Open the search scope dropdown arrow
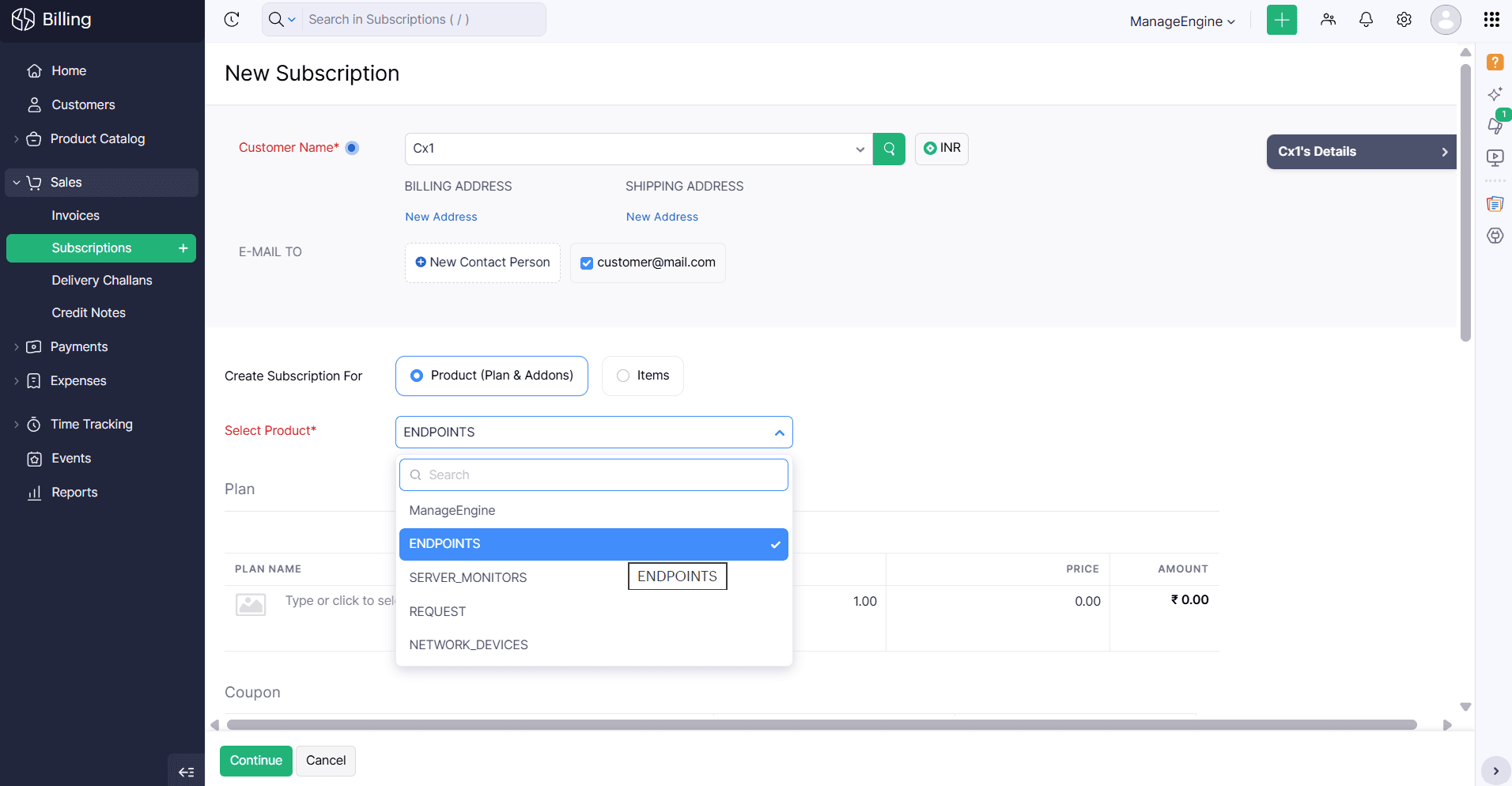The image size is (1512, 786). point(292,20)
